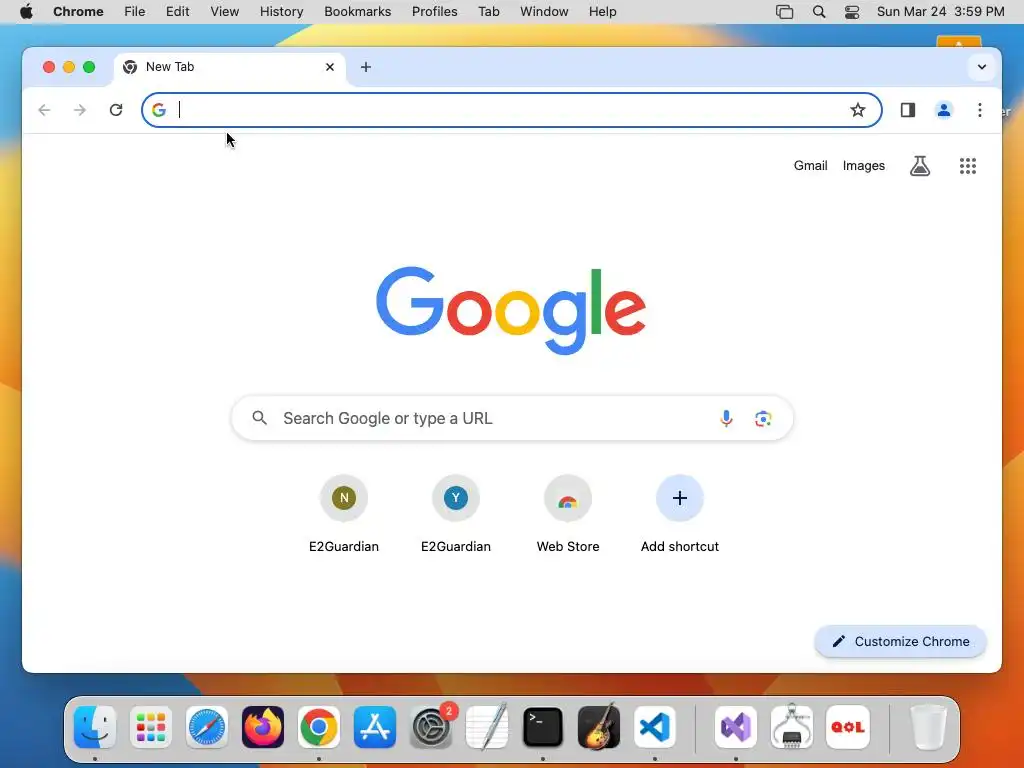Open the first E2Guardian shortcut (N)
Viewport: 1024px width, 768px height.
click(344, 514)
